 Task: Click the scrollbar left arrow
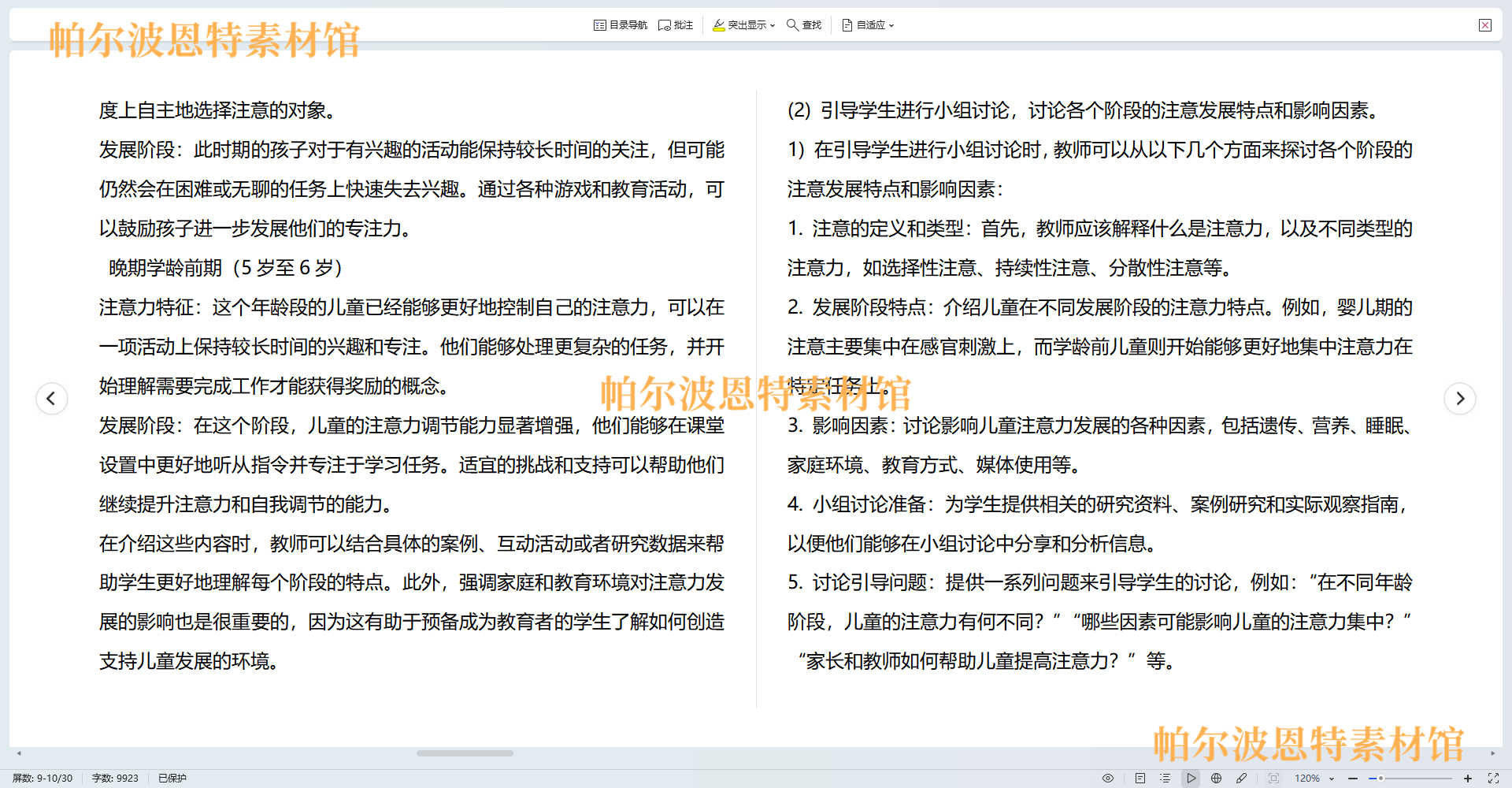tap(19, 753)
